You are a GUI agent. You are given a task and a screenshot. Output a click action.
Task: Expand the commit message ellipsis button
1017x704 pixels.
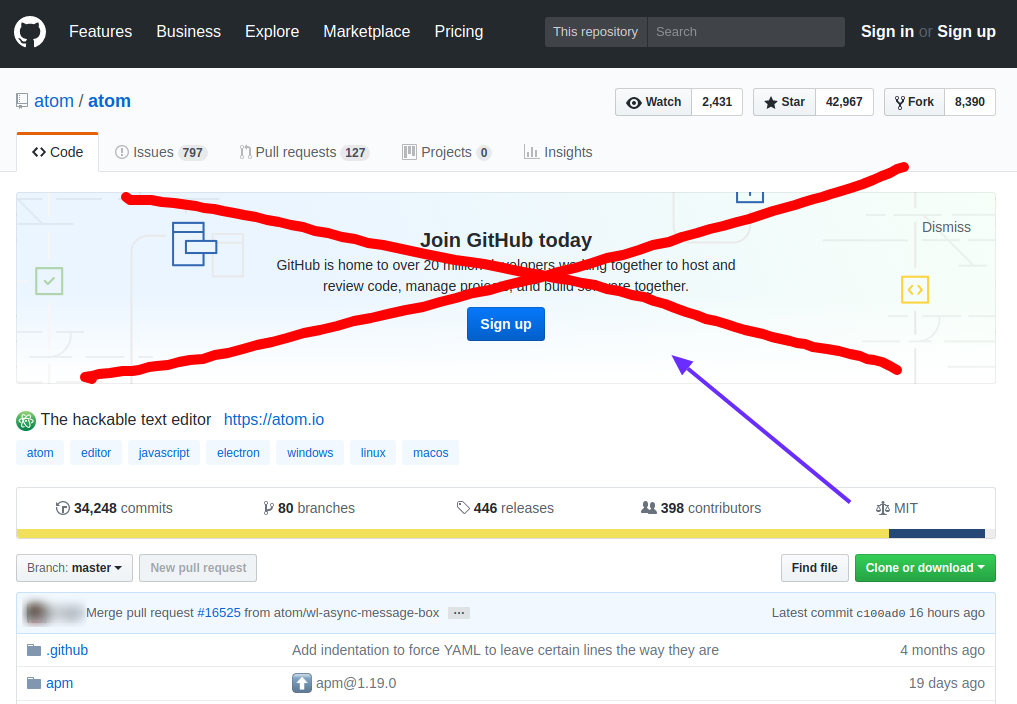coord(459,613)
